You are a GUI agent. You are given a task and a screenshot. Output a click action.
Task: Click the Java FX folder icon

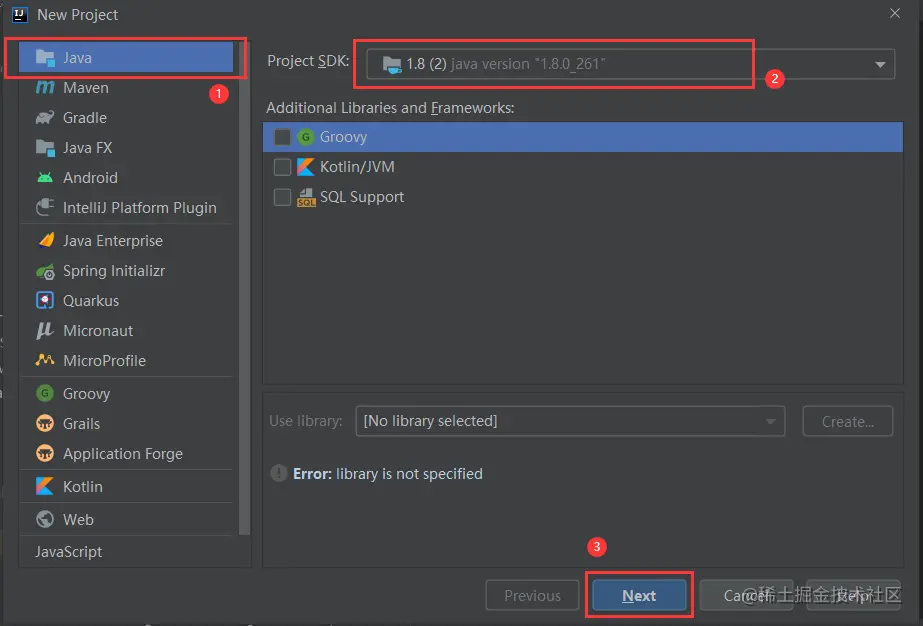tap(45, 147)
